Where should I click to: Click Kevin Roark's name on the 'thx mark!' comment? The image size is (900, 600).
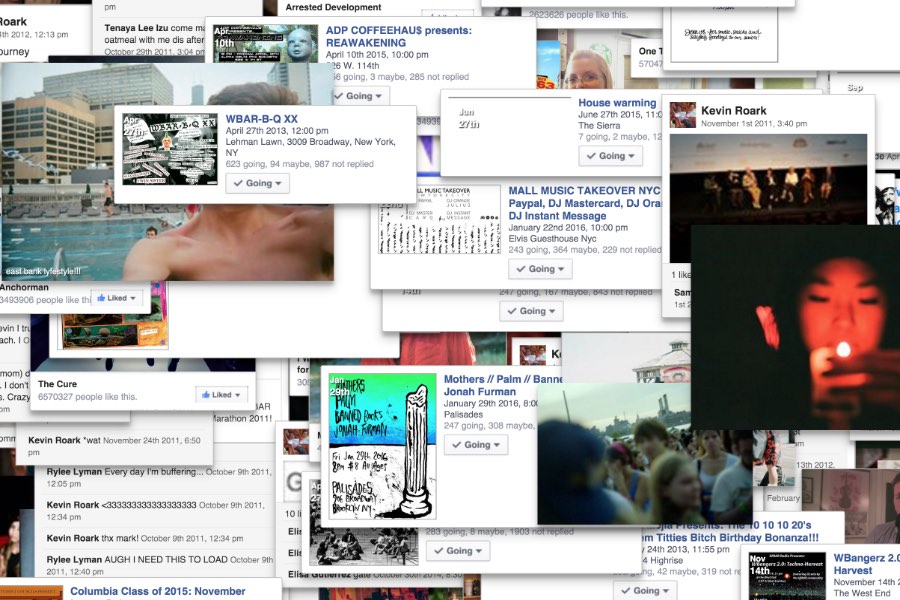tap(73, 538)
